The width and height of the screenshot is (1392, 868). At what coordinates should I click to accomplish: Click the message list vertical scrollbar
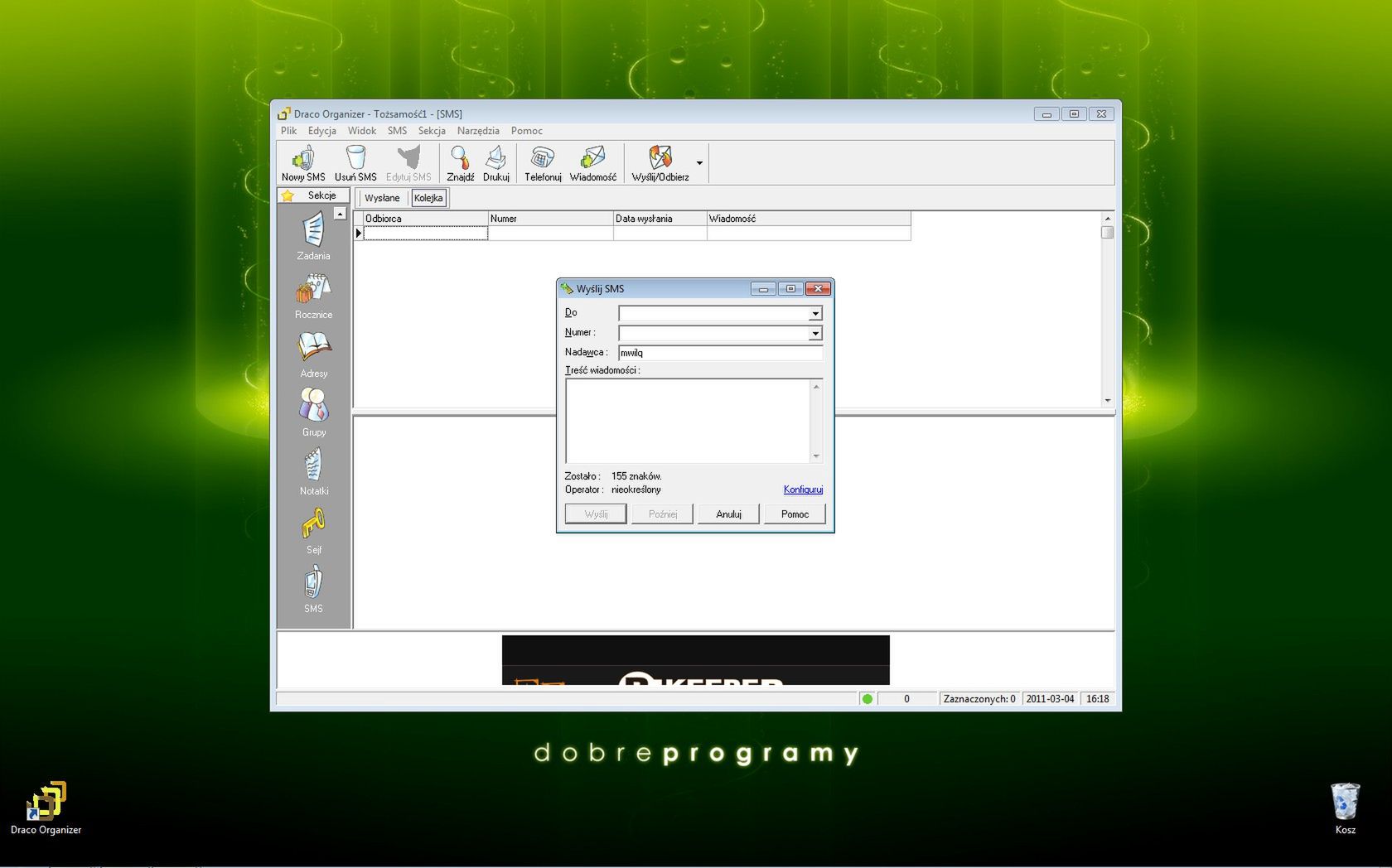point(1107,308)
